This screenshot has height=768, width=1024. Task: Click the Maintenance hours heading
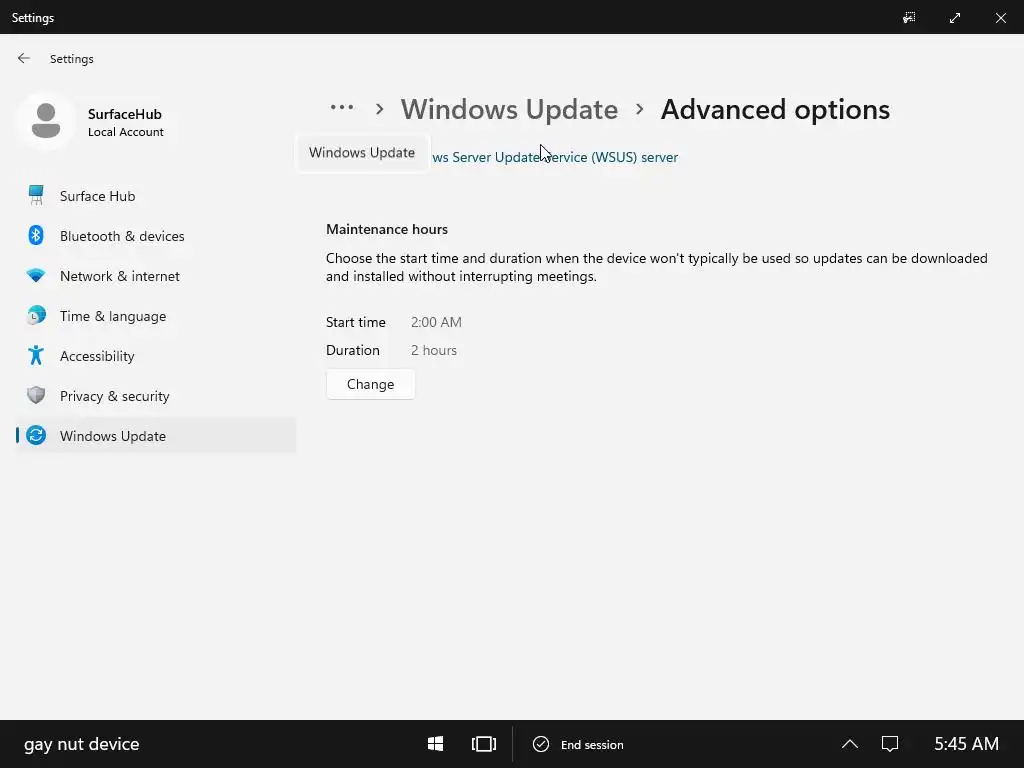387,229
